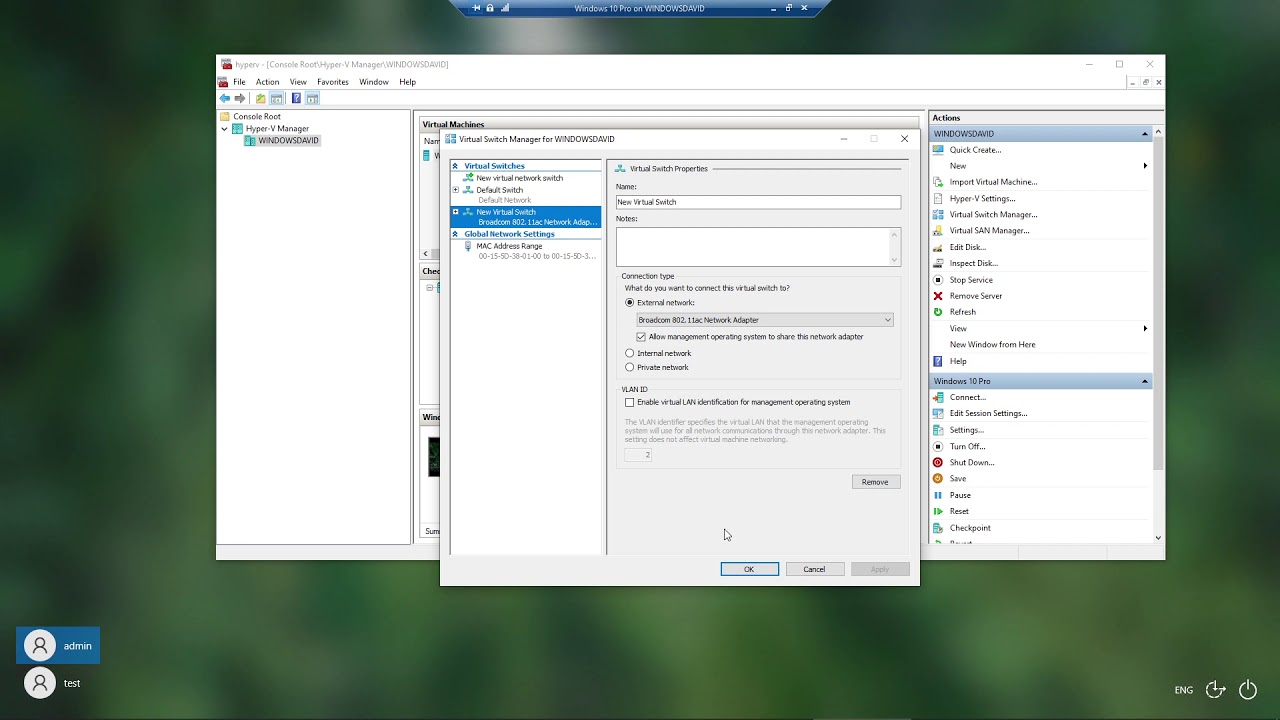Click Checkpoint action icon
Image resolution: width=1280 pixels, height=720 pixels.
click(938, 528)
